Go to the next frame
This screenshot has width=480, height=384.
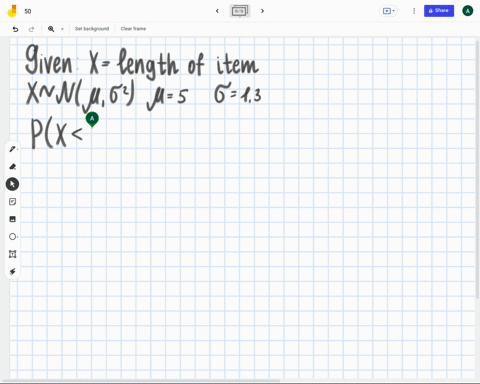pos(262,11)
